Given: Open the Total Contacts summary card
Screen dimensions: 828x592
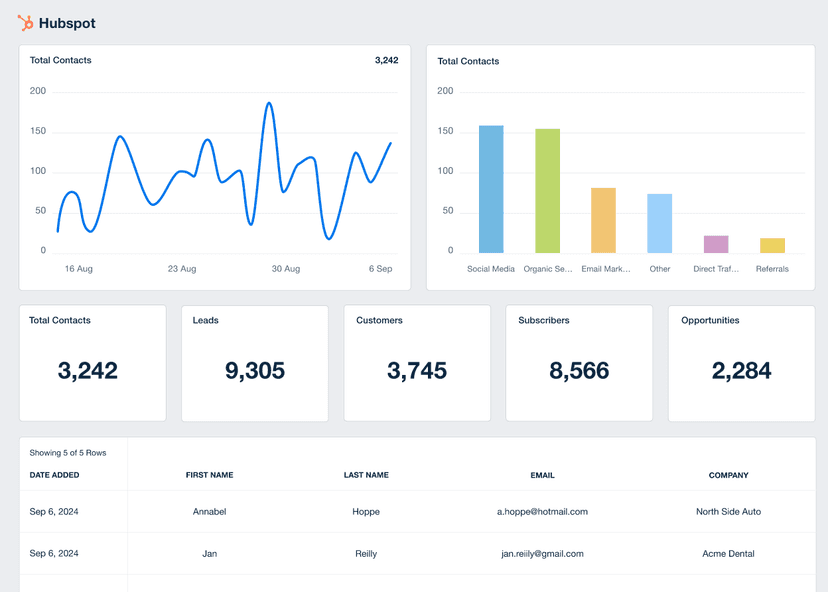Looking at the screenshot, I should click(92, 363).
